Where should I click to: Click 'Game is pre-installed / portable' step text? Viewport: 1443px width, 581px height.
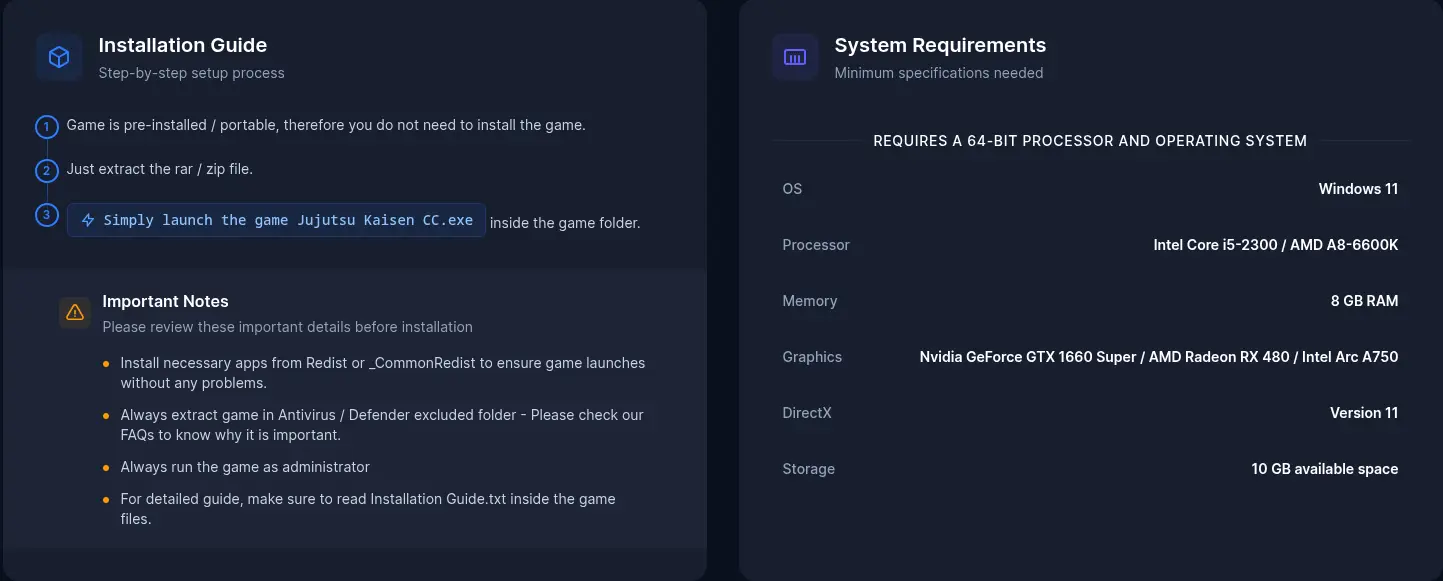[326, 125]
